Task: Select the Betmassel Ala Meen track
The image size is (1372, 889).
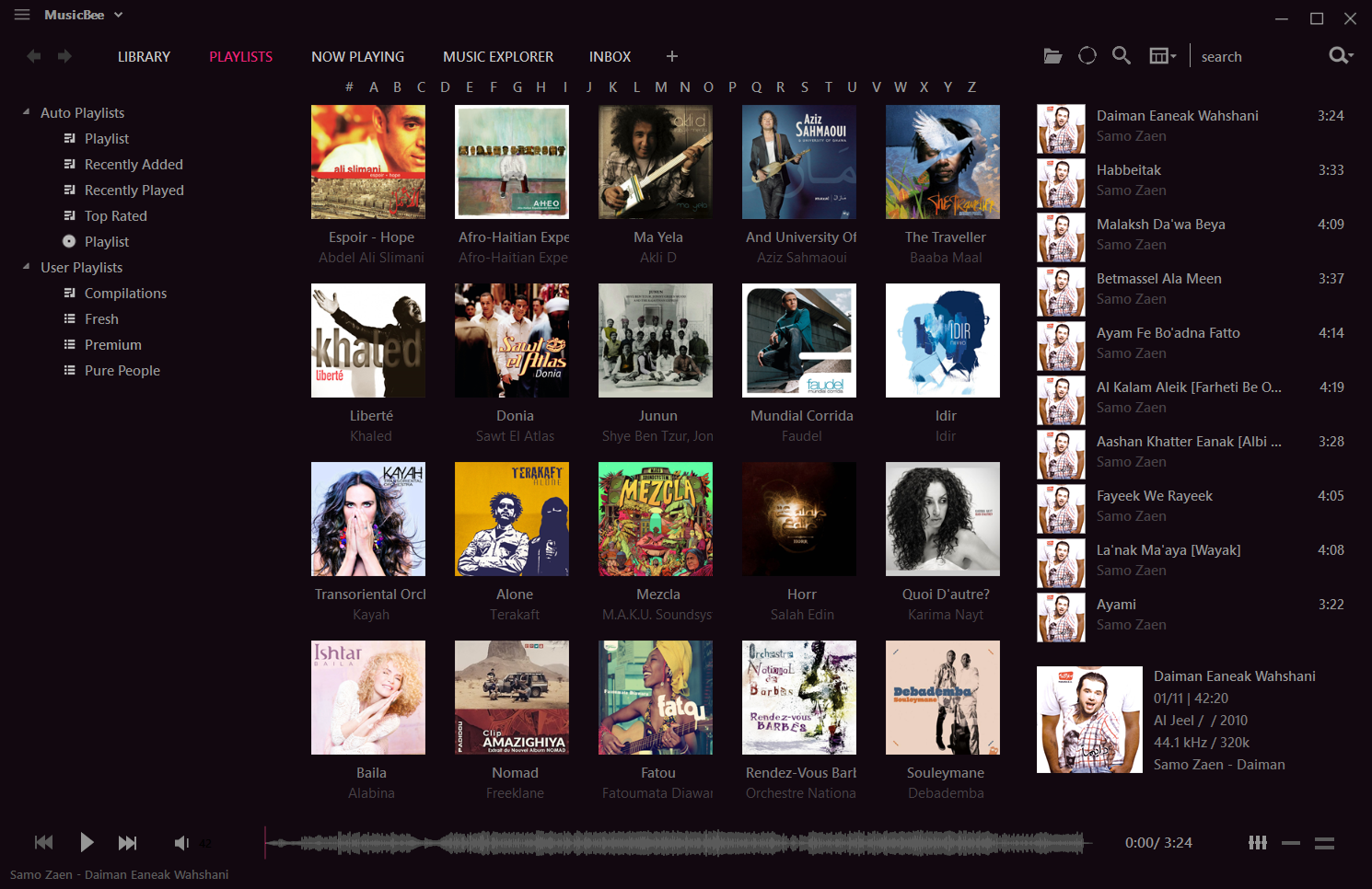Action: point(1193,292)
